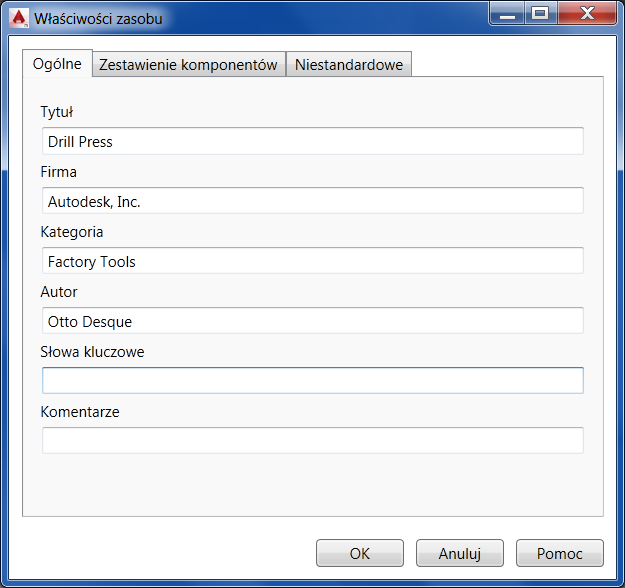625x588 pixels.
Task: Click the AutoCAD icon in title bar
Action: point(18,18)
